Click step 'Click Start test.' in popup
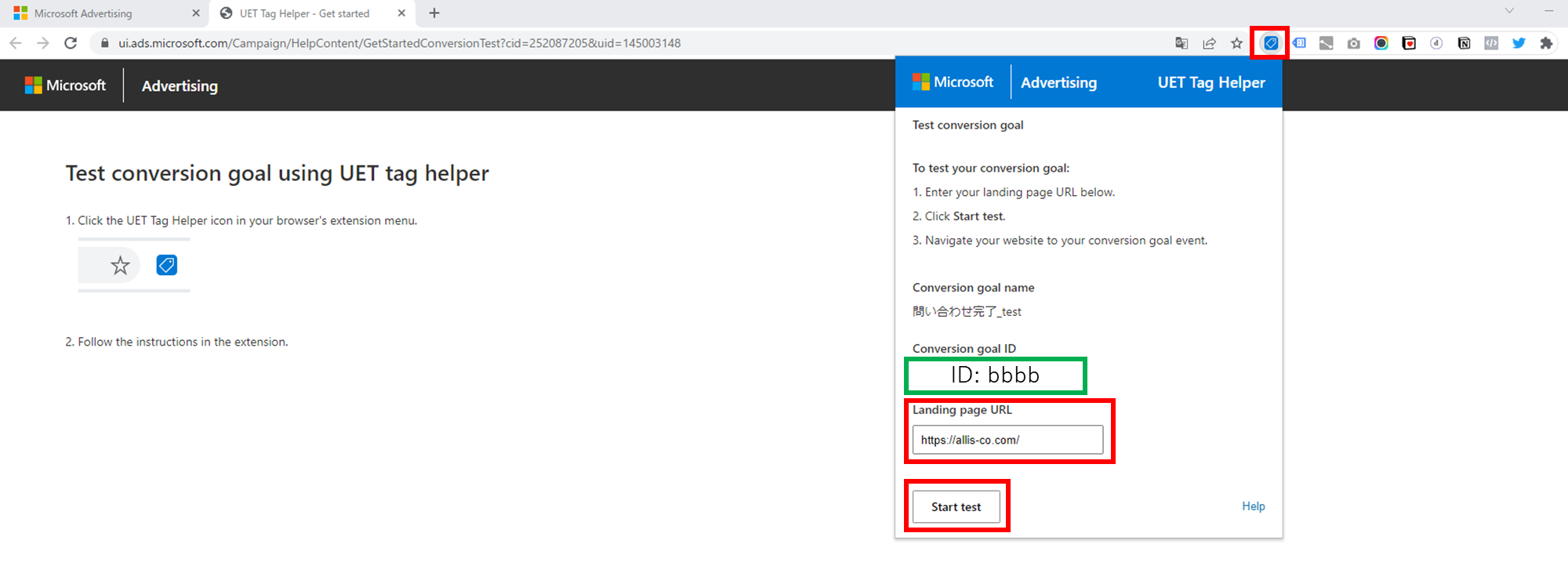This screenshot has height=573, width=1568. pos(965,216)
